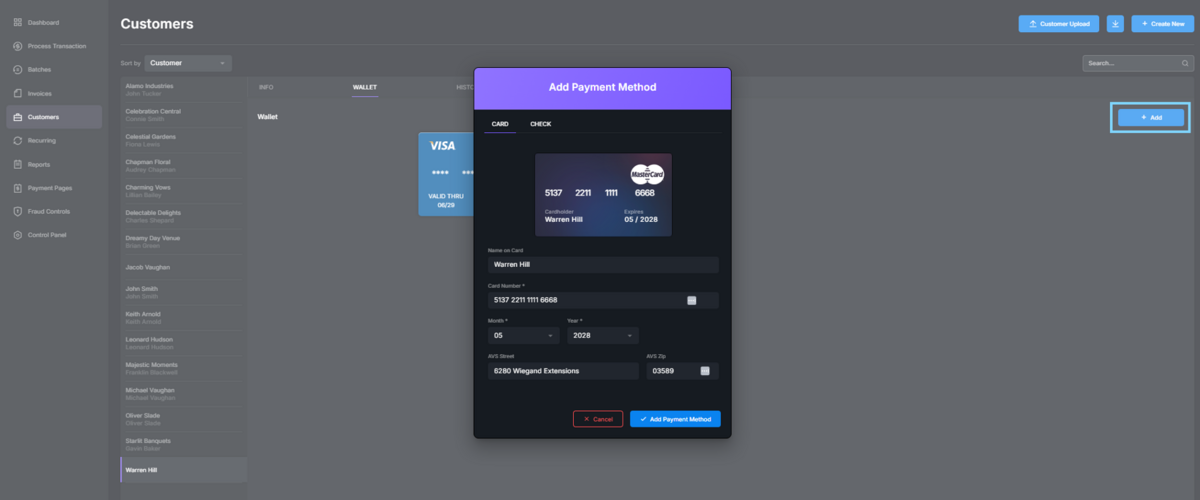Open Batches via its sidebar icon
The width and height of the screenshot is (1200, 500).
[x=18, y=70]
